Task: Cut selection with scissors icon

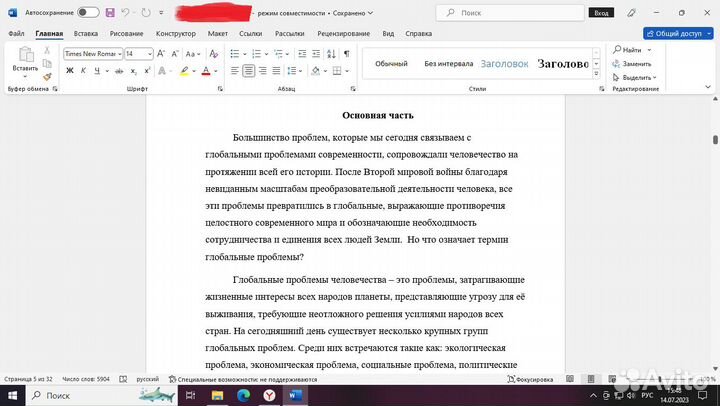Action: tap(47, 50)
